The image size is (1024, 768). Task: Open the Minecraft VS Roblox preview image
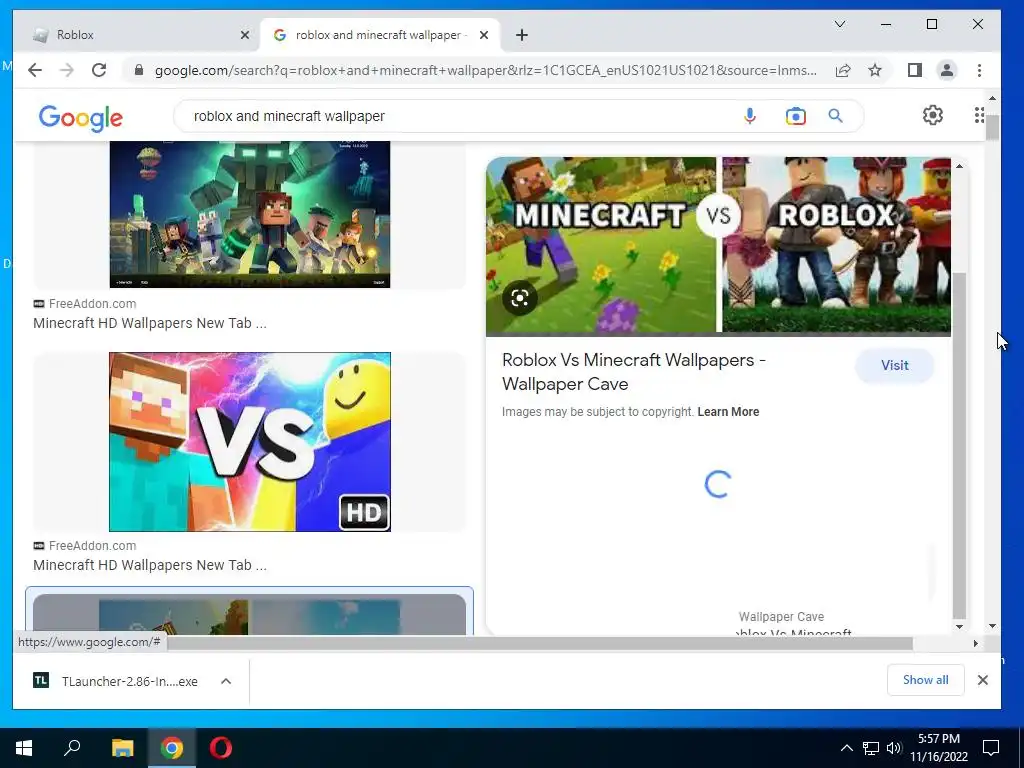(x=718, y=246)
